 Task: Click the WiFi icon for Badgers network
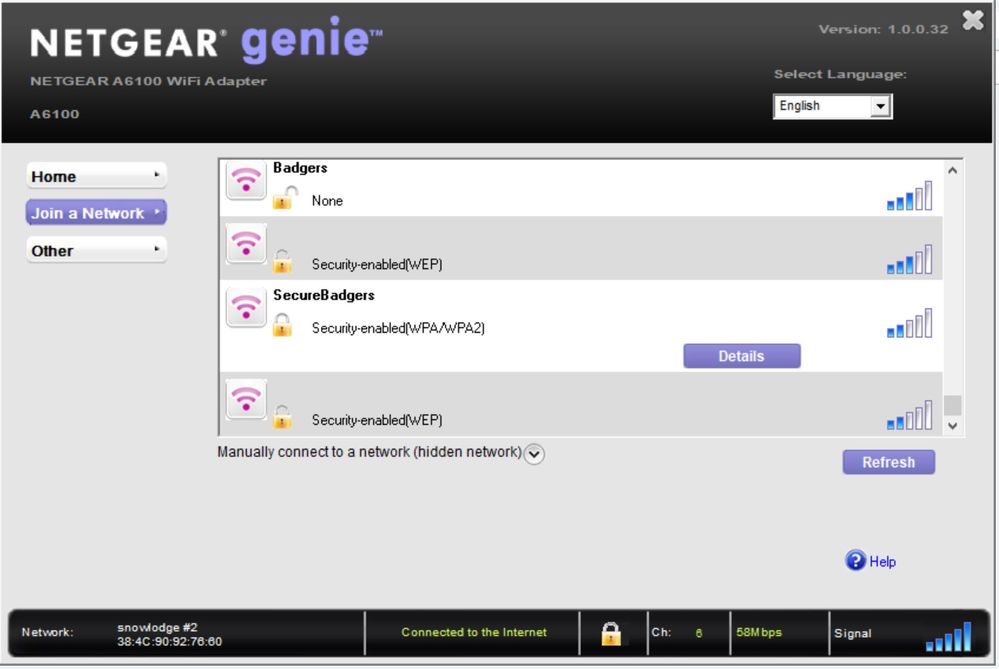[x=246, y=180]
